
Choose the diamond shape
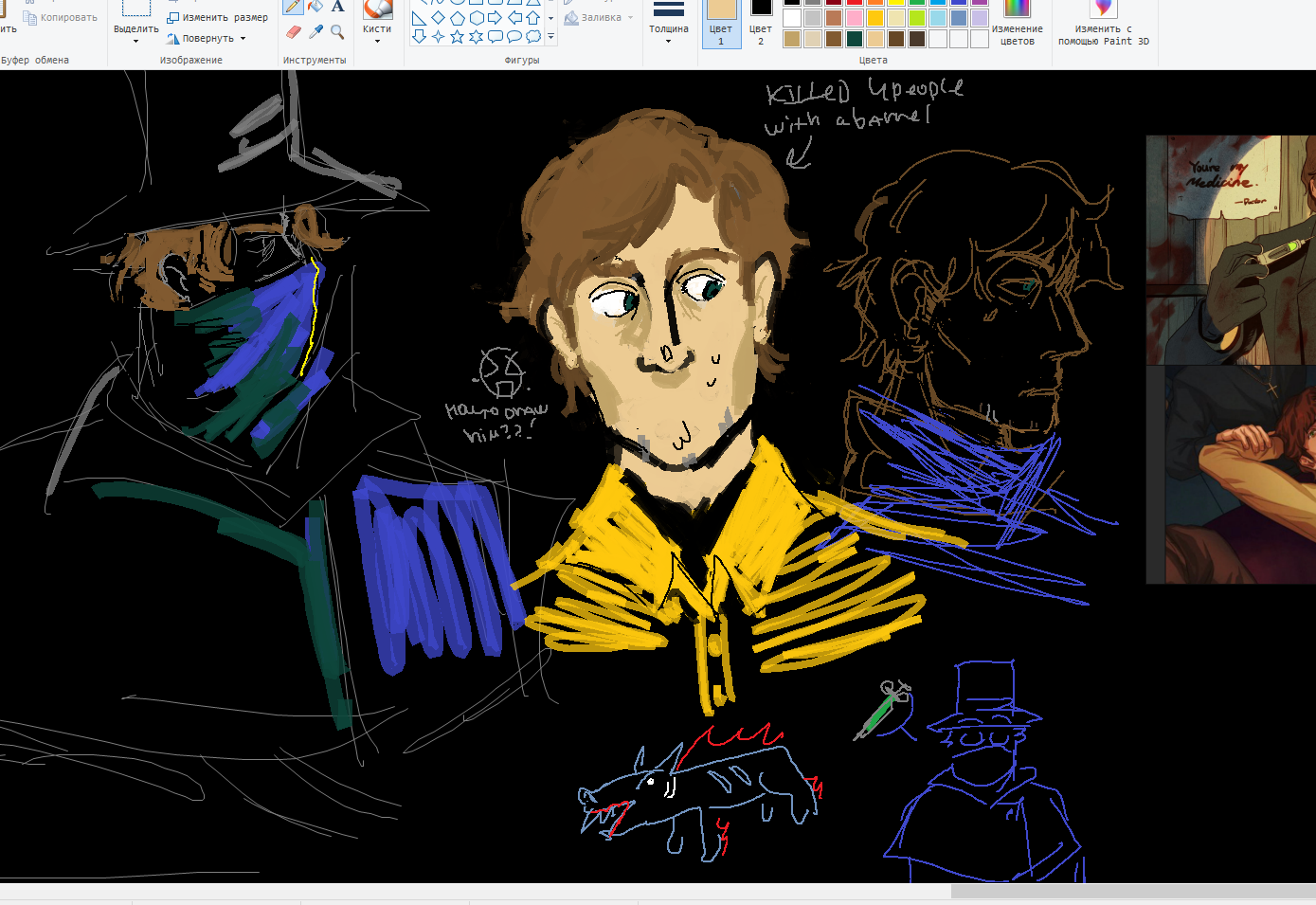tap(438, 18)
